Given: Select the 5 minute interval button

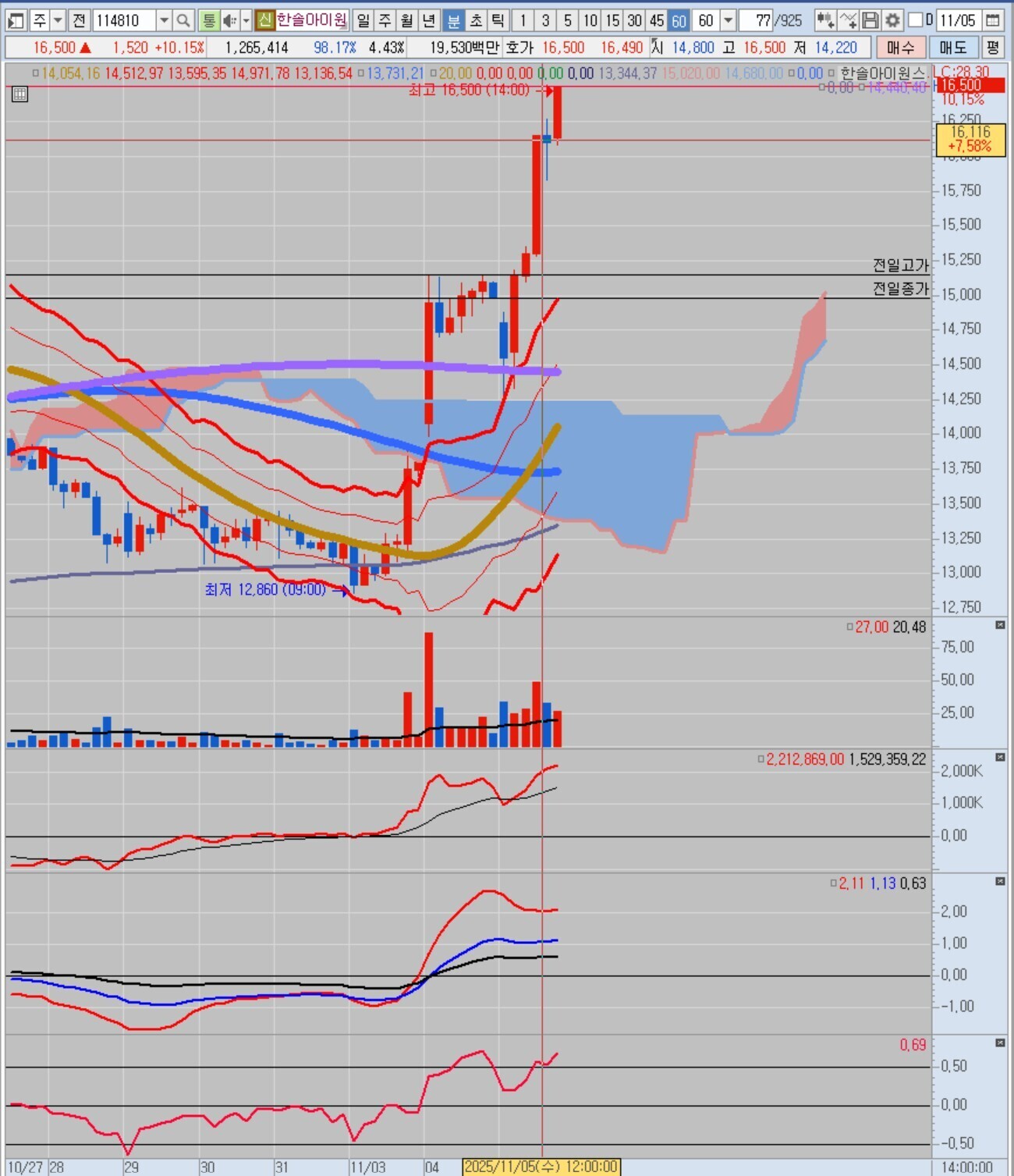Looking at the screenshot, I should (x=568, y=20).
